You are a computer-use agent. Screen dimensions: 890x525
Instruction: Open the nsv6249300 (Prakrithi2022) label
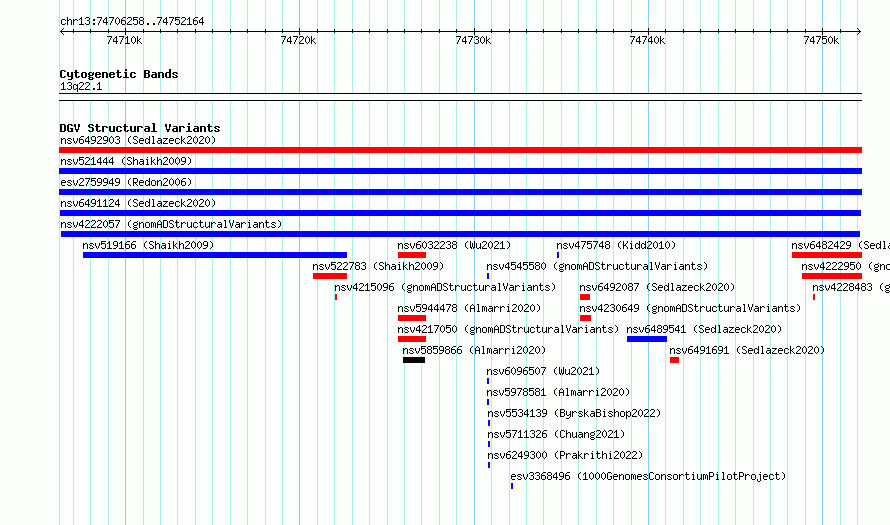tap(565, 455)
